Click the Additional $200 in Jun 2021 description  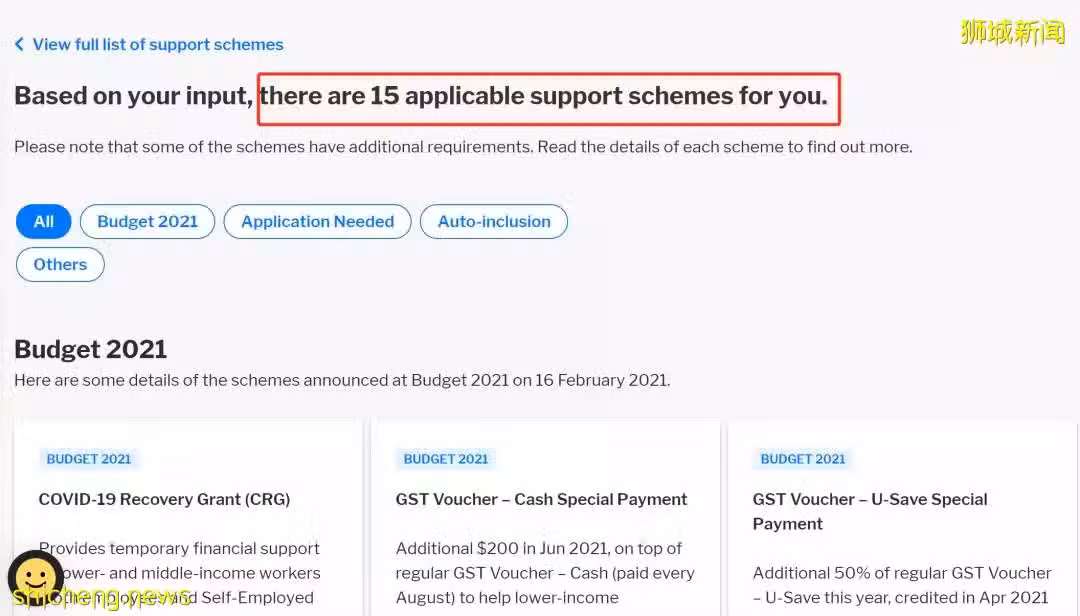(545, 573)
